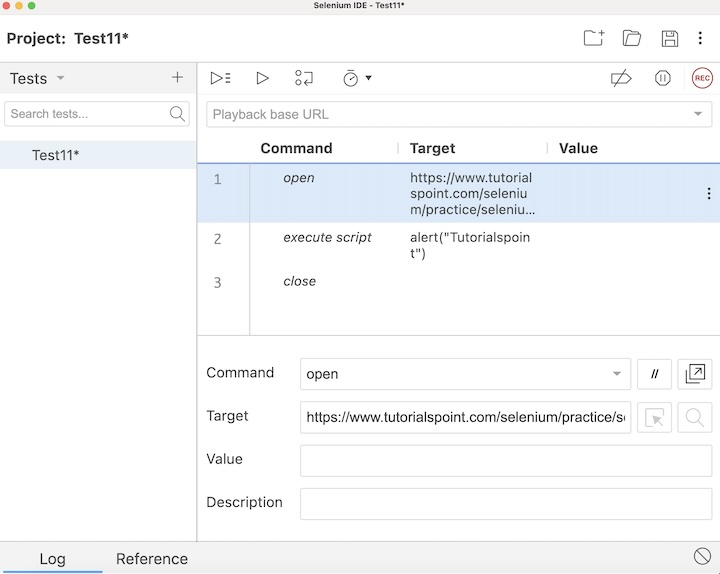Click the Run all tests icon

tap(221, 78)
